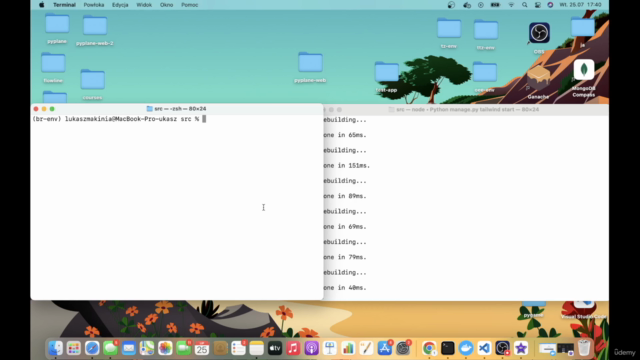Open Trash in the Dock

pos(584,348)
